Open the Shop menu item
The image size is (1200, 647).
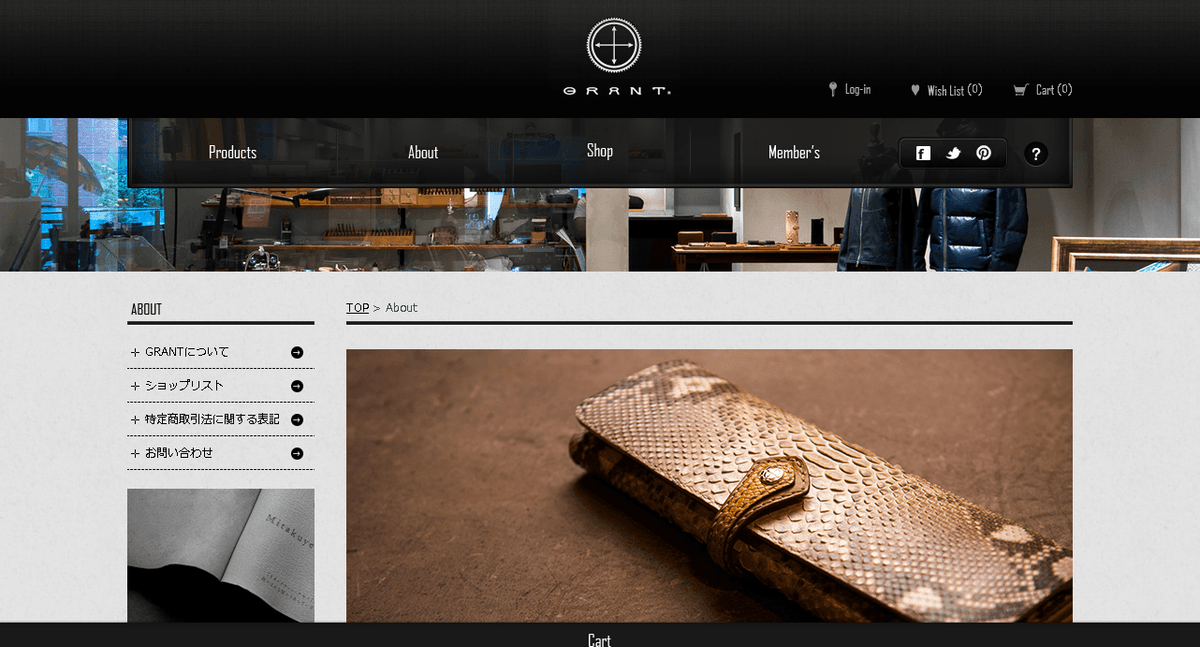(600, 150)
